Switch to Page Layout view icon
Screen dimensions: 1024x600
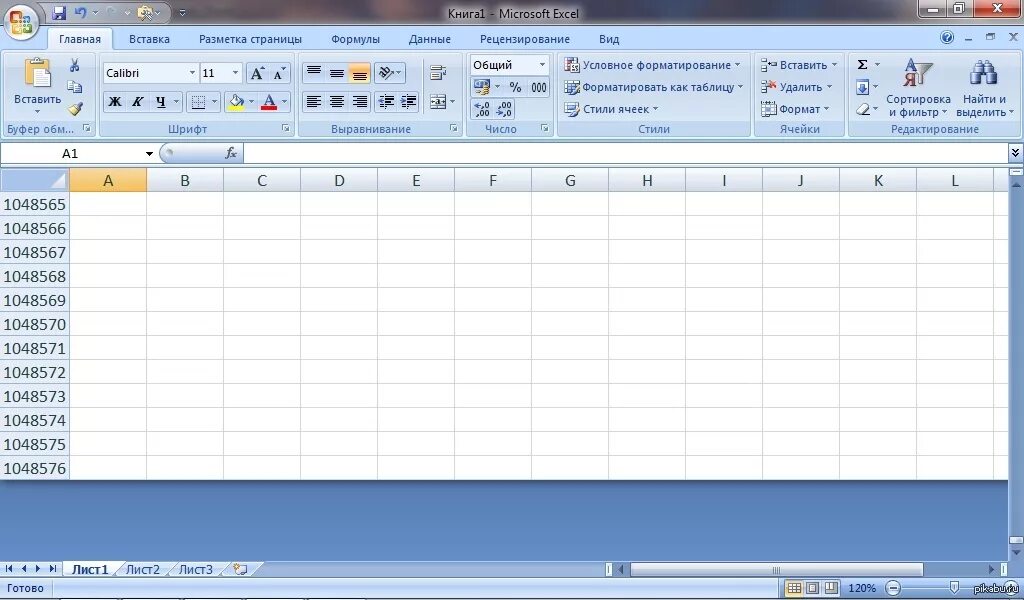(x=812, y=588)
